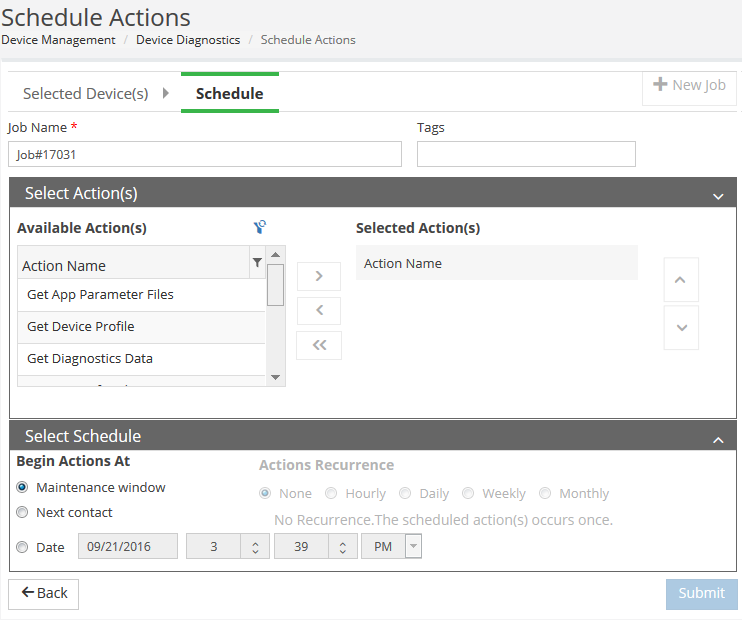Click the Back button

44,593
